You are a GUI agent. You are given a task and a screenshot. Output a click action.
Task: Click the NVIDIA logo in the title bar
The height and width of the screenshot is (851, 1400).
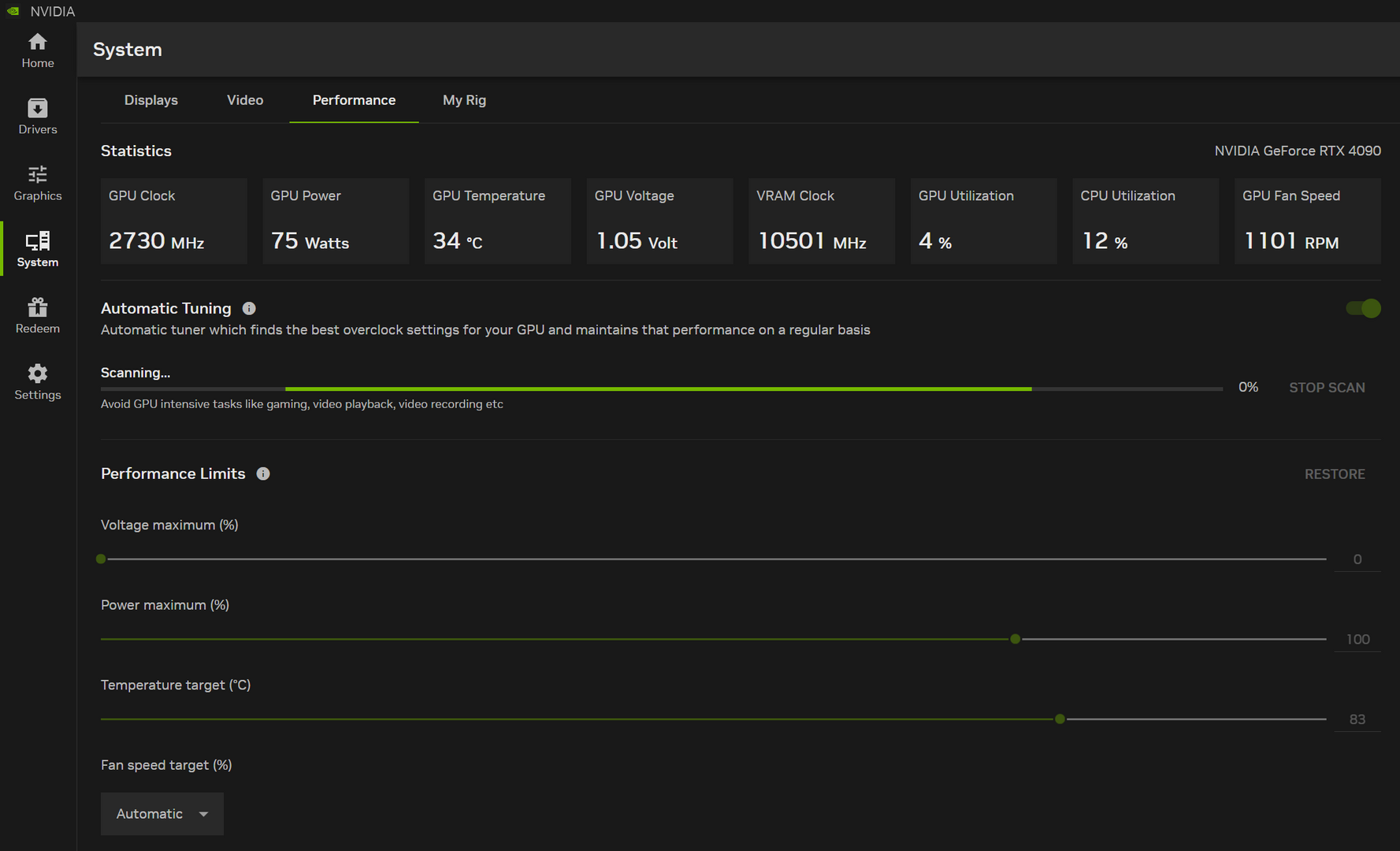[13, 11]
